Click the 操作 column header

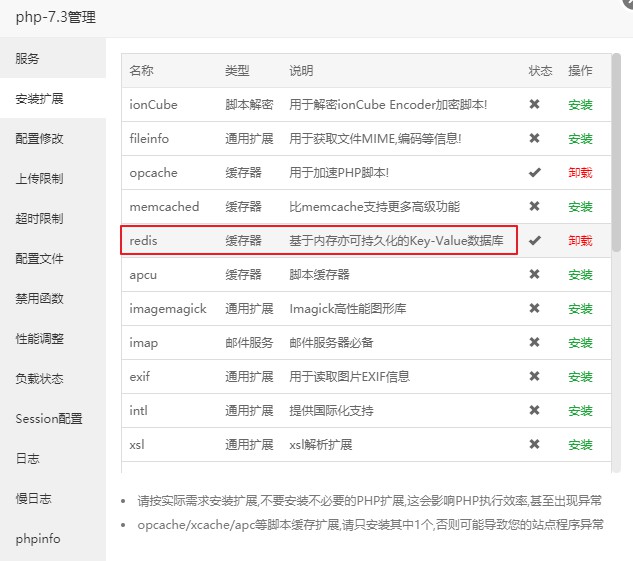[x=580, y=71]
